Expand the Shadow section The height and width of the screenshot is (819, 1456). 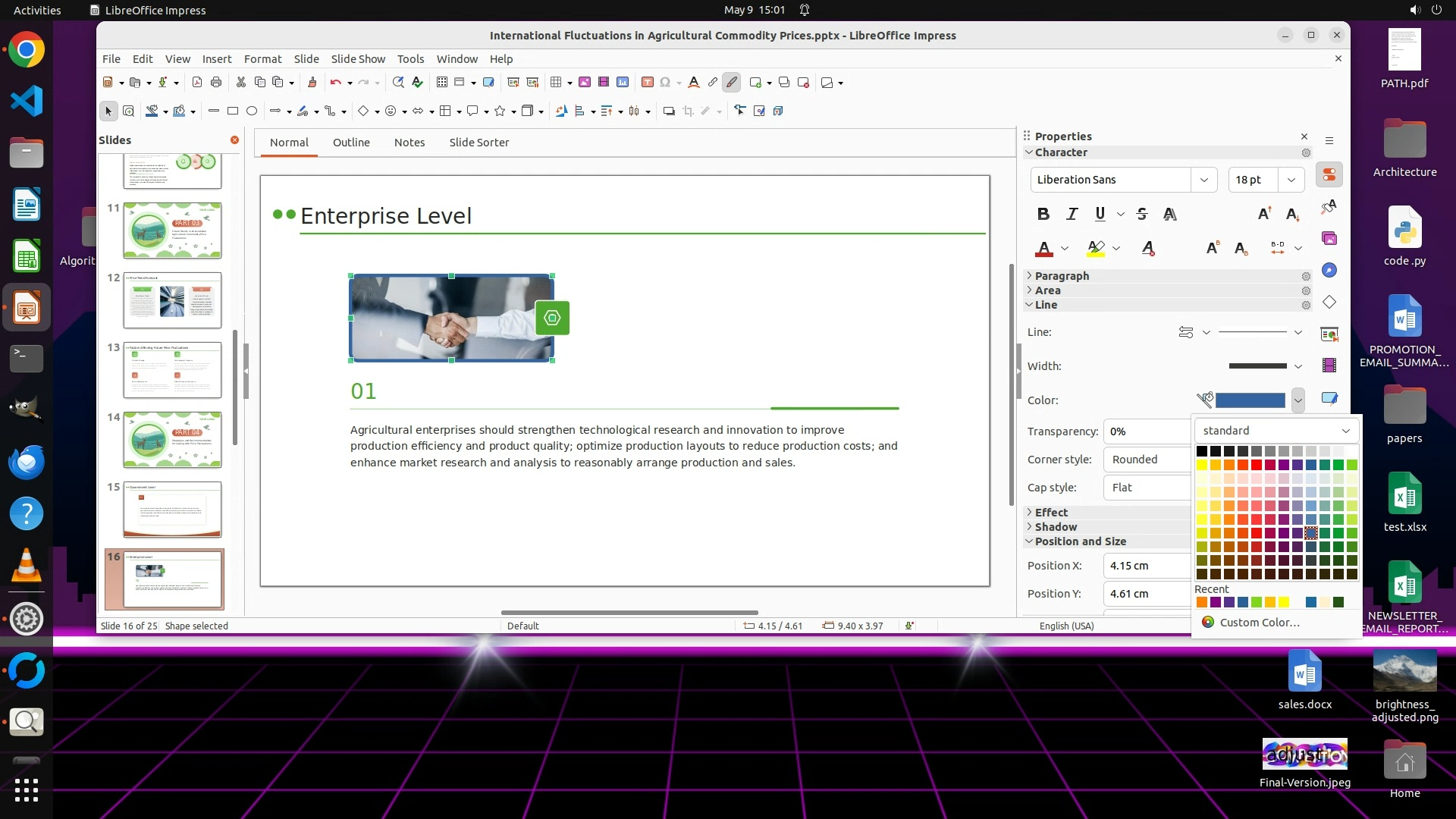(1056, 527)
